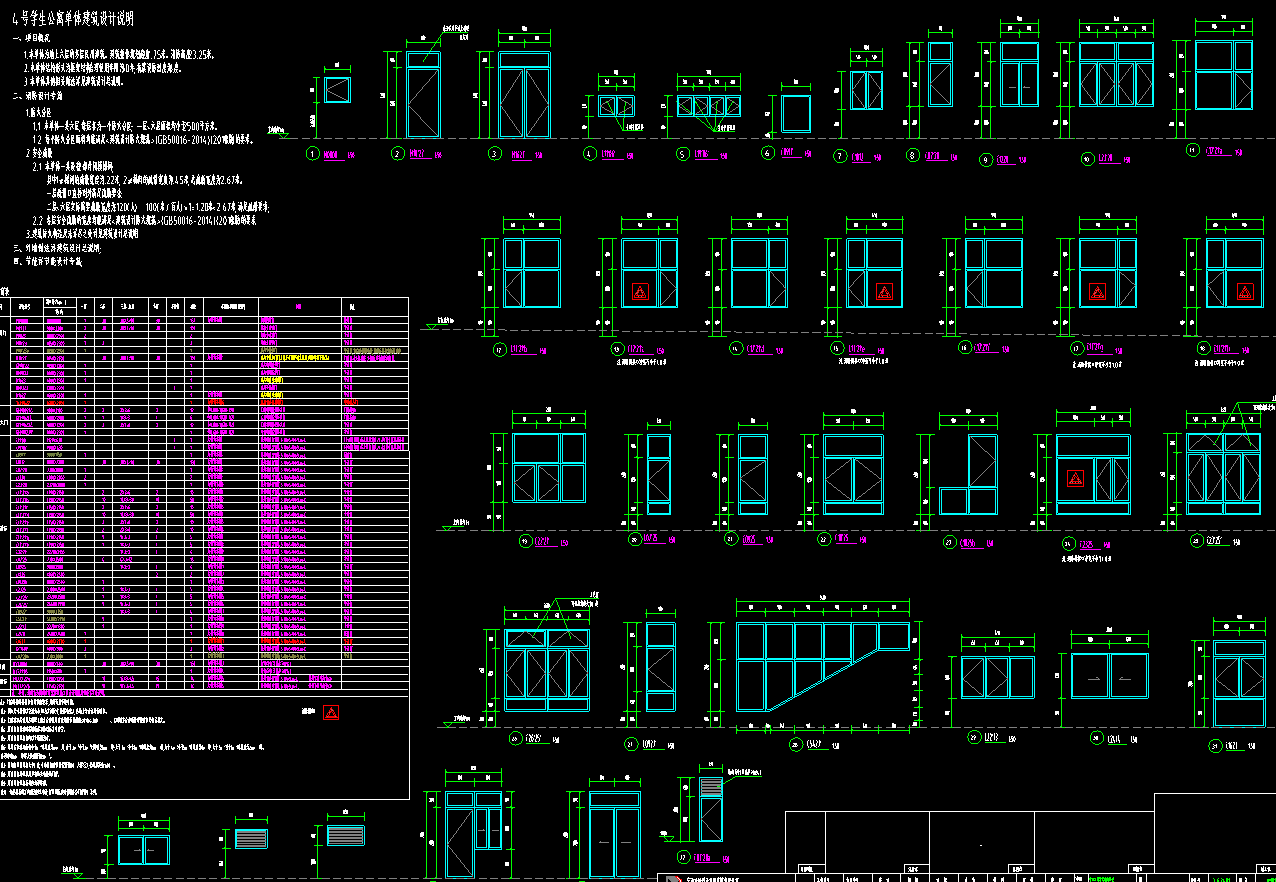Select detail marker number 3
The height and width of the screenshot is (882, 1276).
[x=494, y=154]
